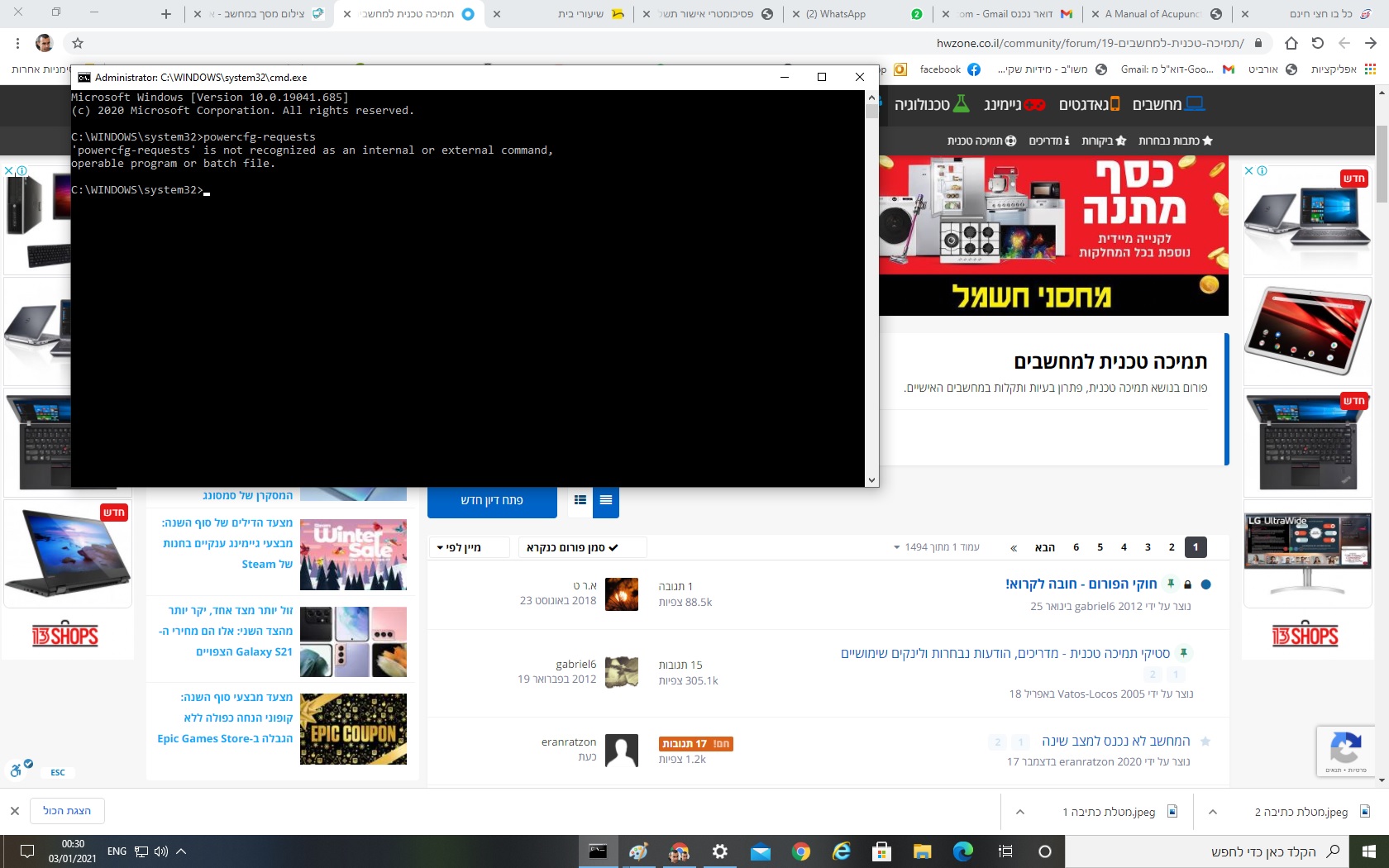1389x868 pixels.
Task: Go to page 3 of forum topics
Action: click(x=1148, y=547)
